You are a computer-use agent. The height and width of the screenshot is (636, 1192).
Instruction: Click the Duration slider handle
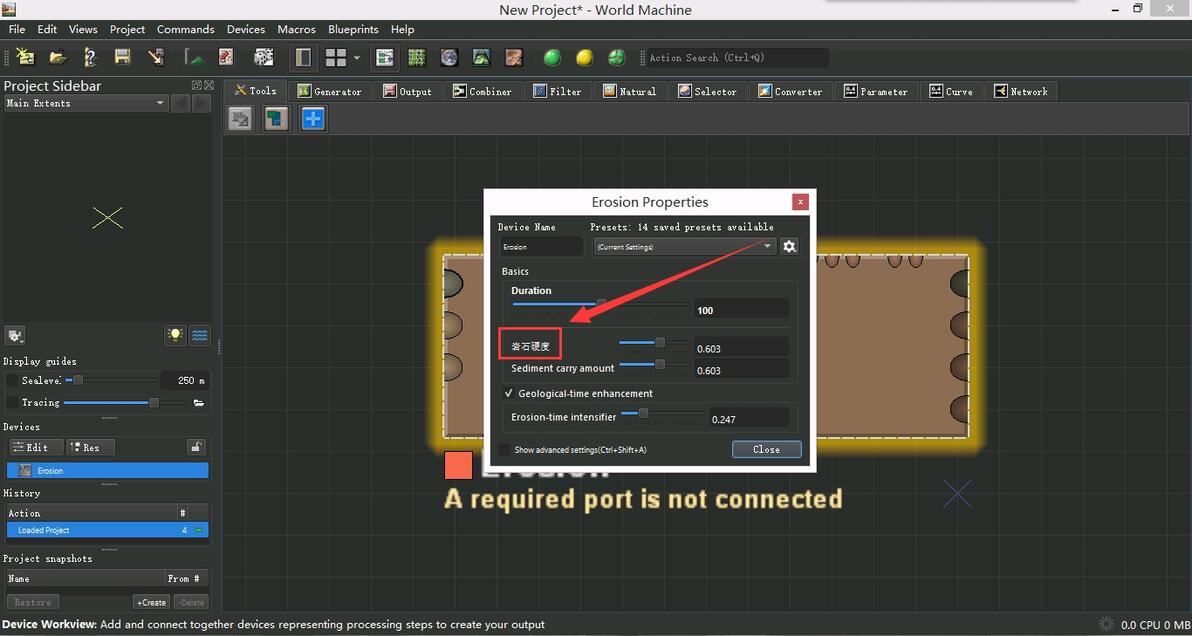tap(602, 303)
